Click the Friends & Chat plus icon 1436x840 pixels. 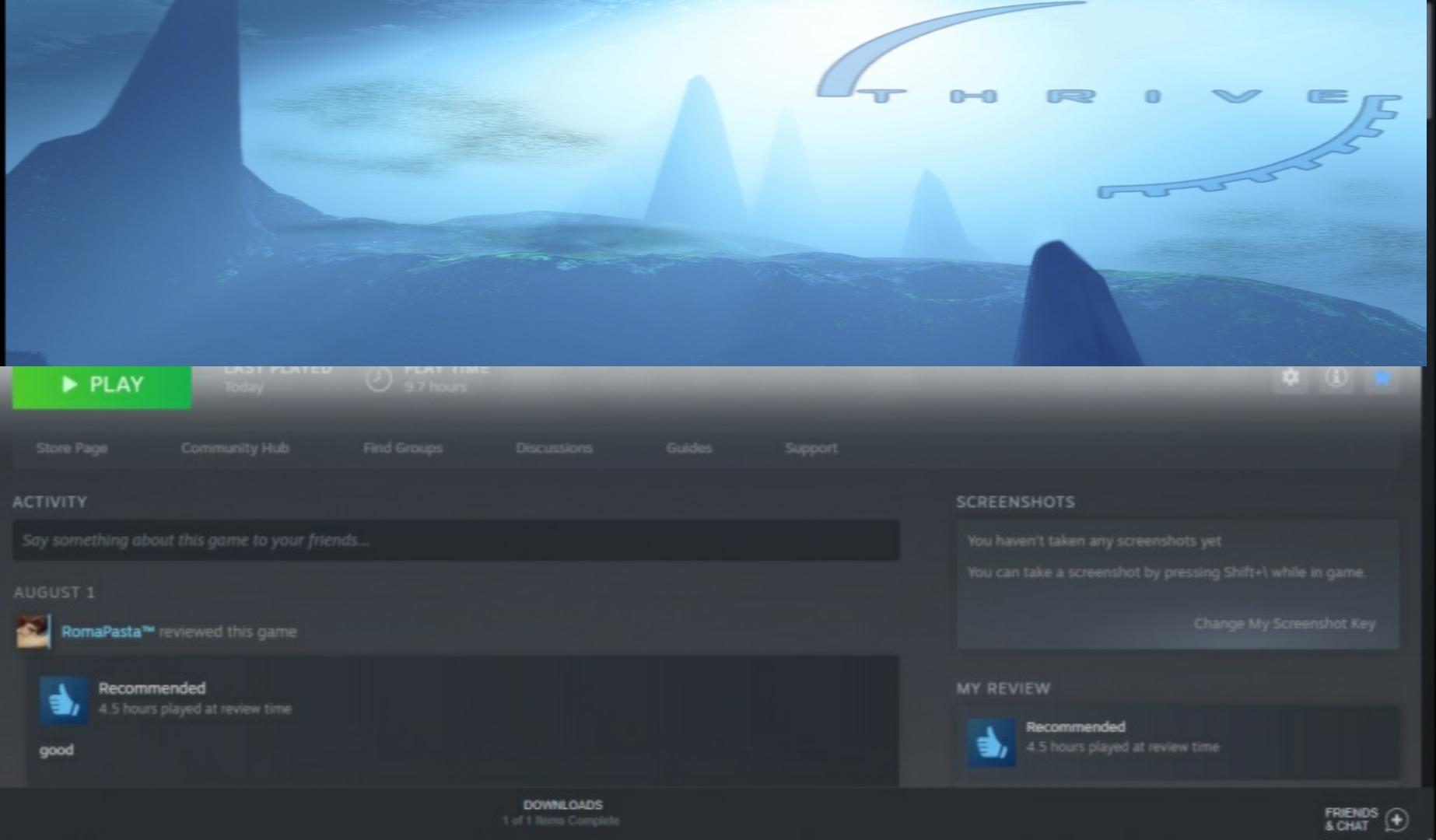click(x=1397, y=819)
